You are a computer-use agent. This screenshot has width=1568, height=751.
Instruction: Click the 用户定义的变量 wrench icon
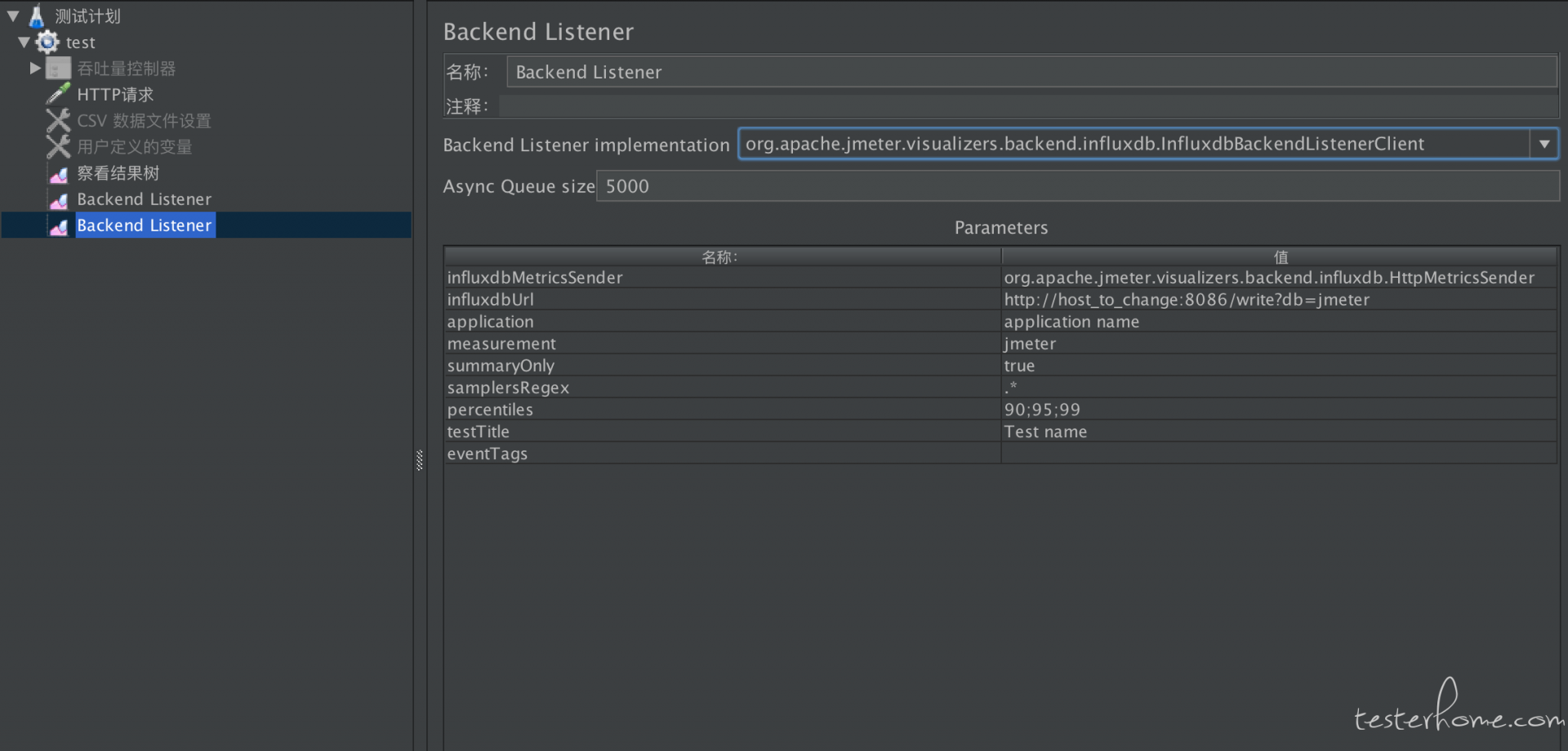pyautogui.click(x=58, y=147)
